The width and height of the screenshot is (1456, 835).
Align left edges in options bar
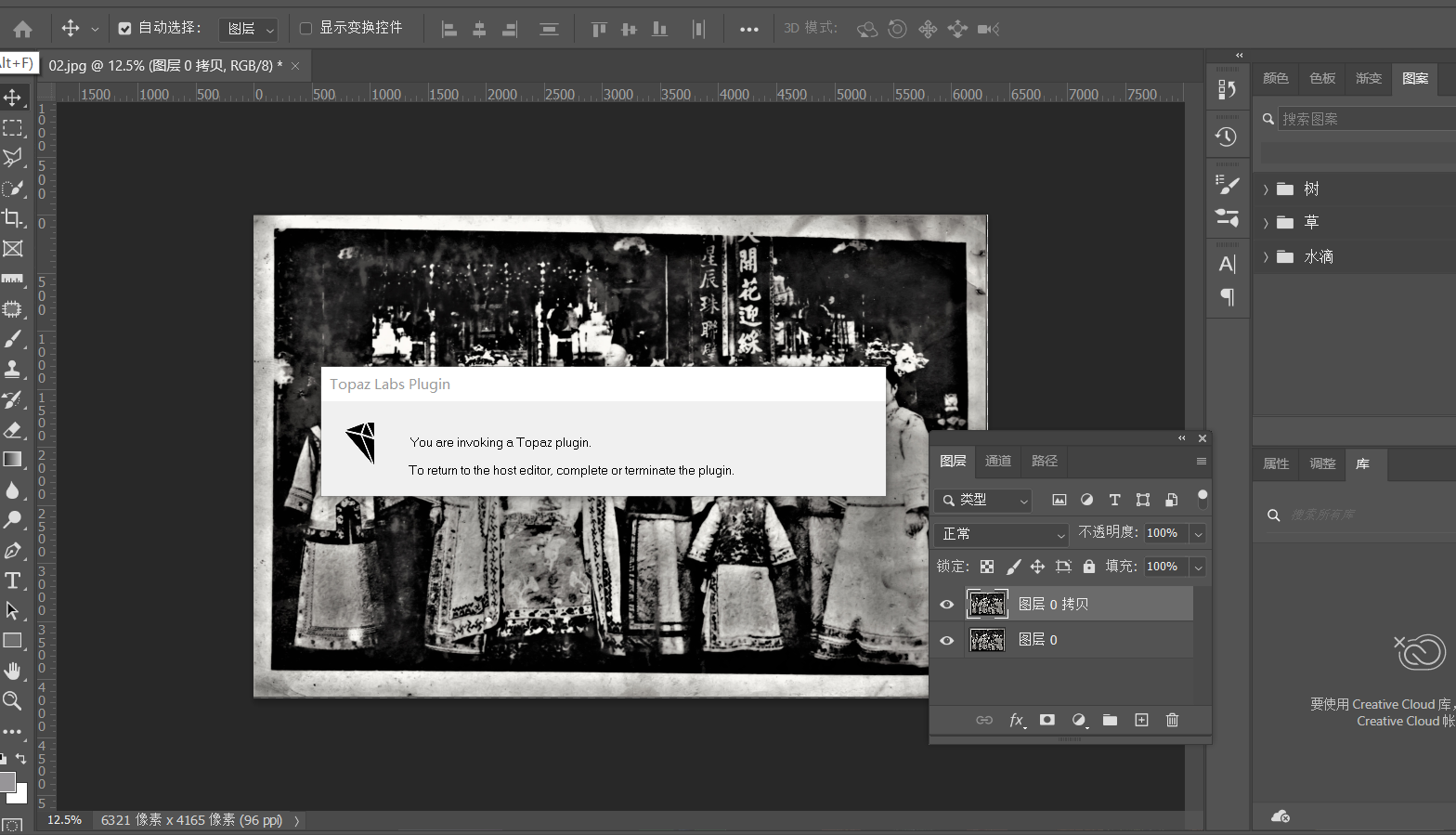click(449, 30)
